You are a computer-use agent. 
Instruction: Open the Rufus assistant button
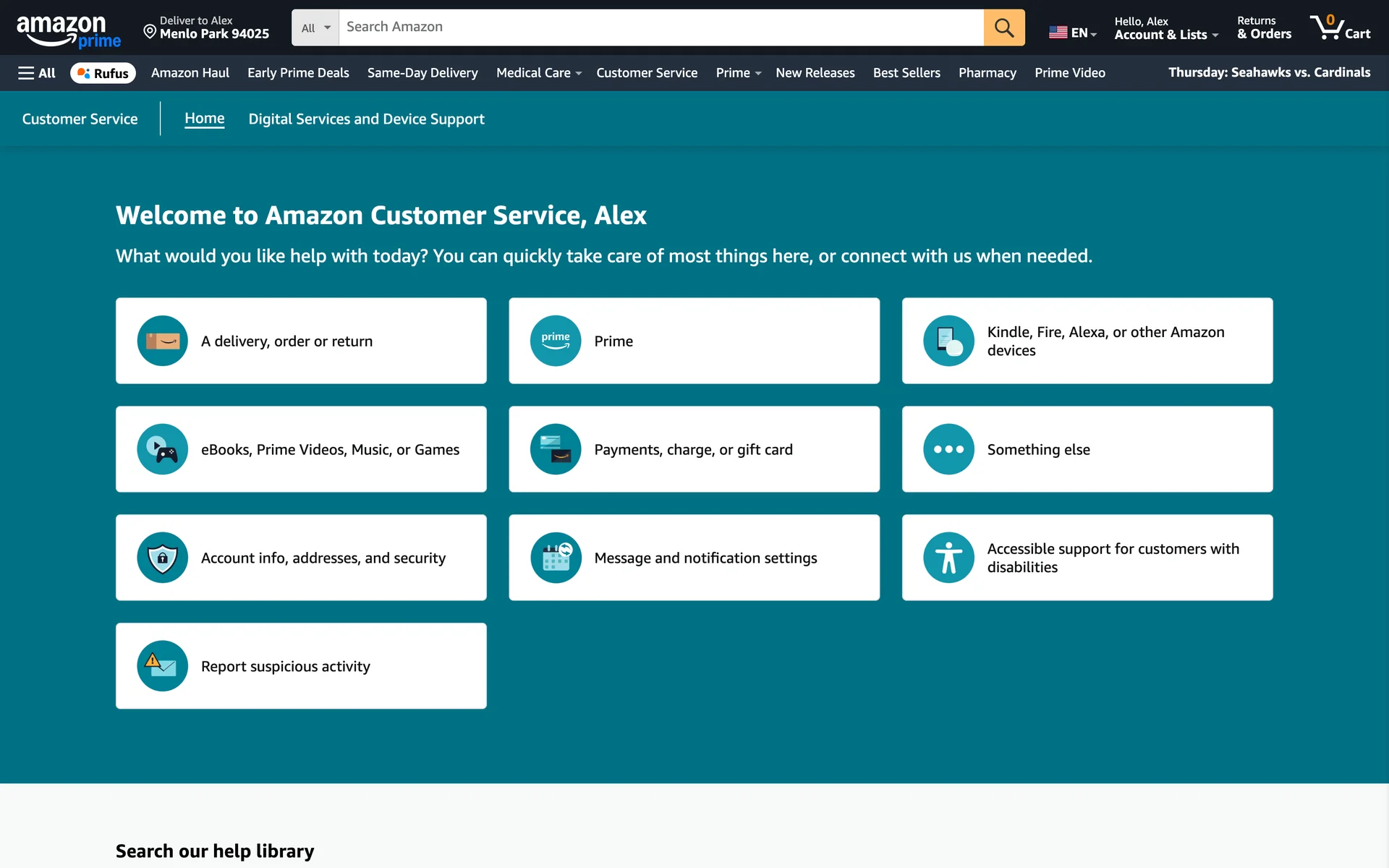click(x=103, y=73)
